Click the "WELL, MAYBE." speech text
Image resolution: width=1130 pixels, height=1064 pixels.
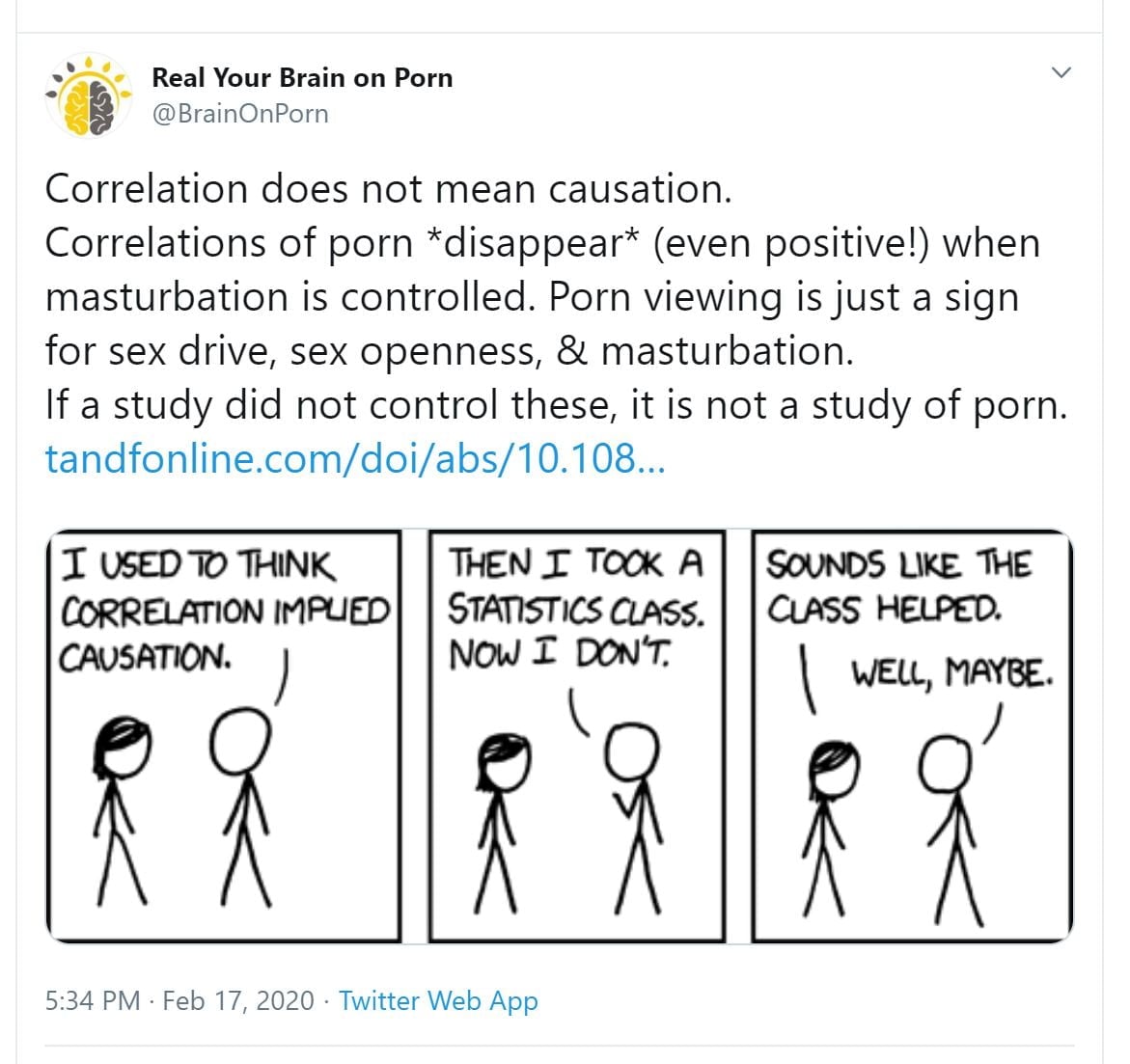951,673
